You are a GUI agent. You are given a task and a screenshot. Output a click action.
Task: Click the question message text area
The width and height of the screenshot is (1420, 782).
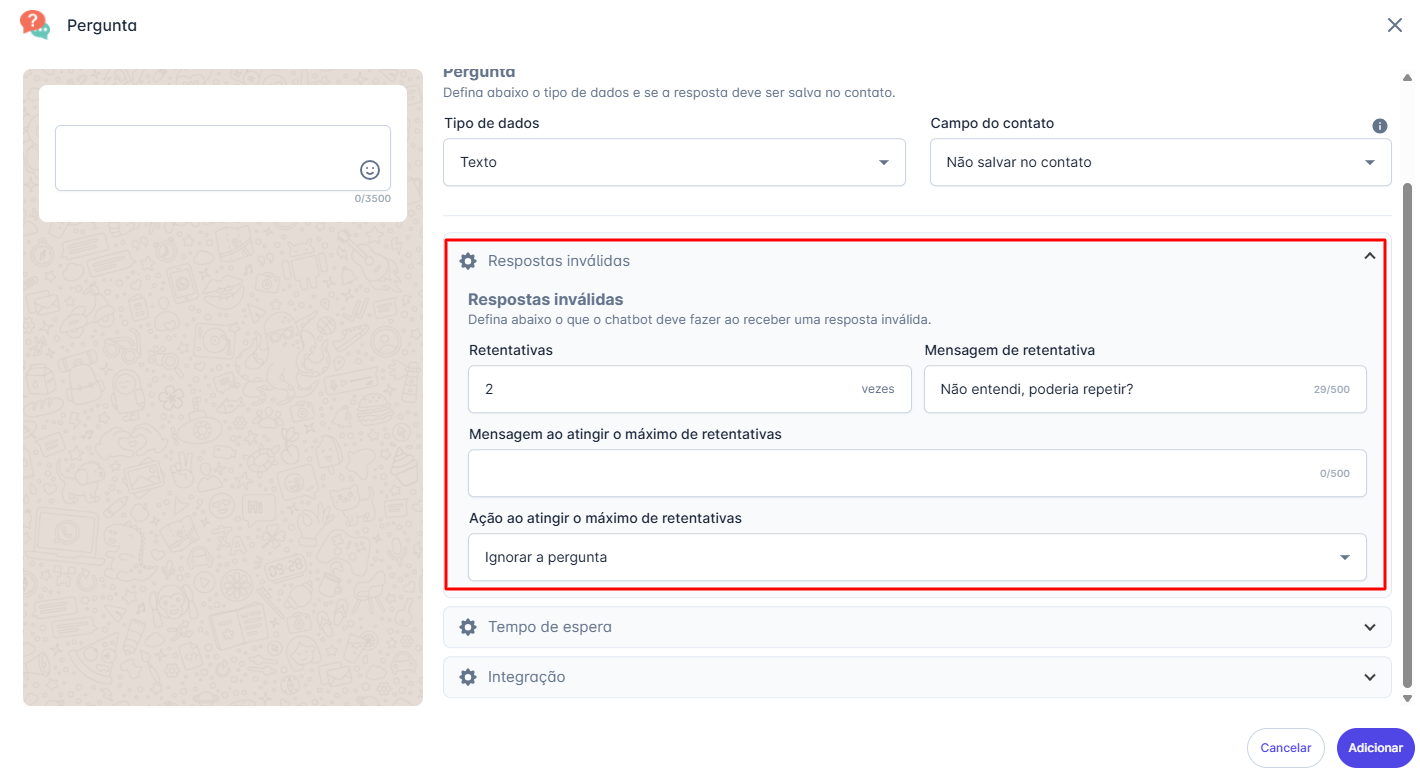205,157
